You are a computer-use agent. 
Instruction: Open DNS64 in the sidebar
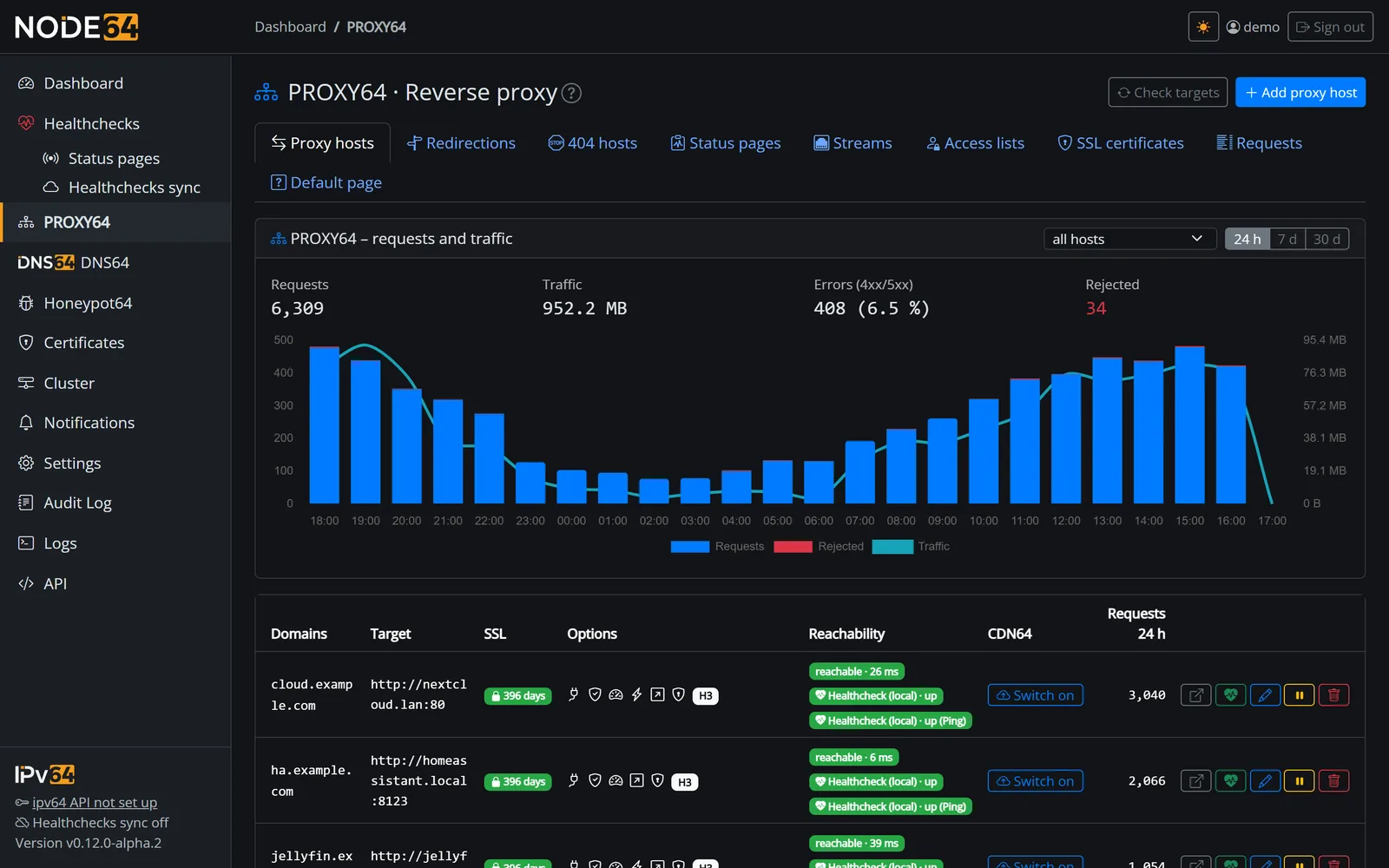[115, 262]
